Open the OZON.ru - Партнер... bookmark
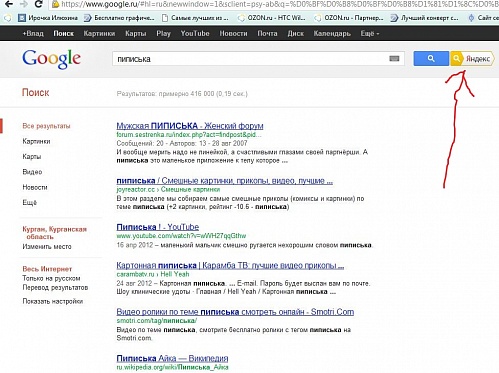 pos(349,18)
